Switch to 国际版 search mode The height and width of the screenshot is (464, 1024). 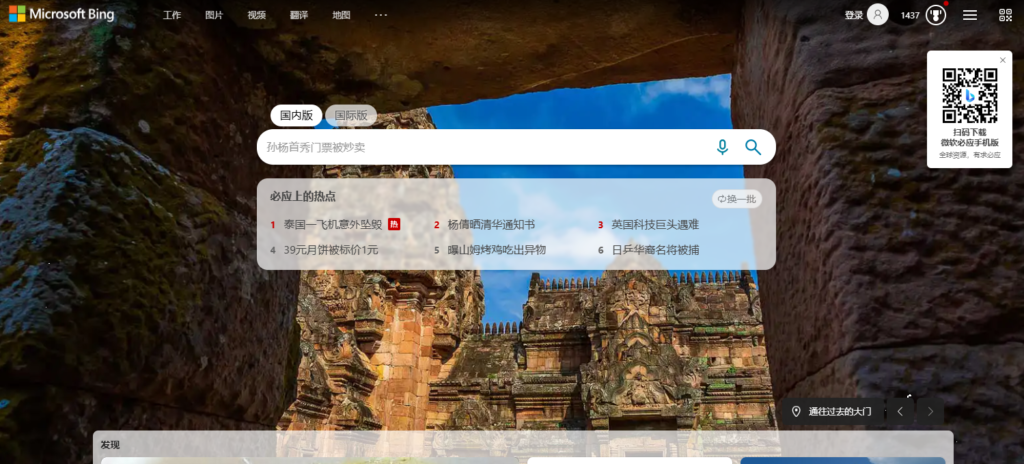[351, 116]
